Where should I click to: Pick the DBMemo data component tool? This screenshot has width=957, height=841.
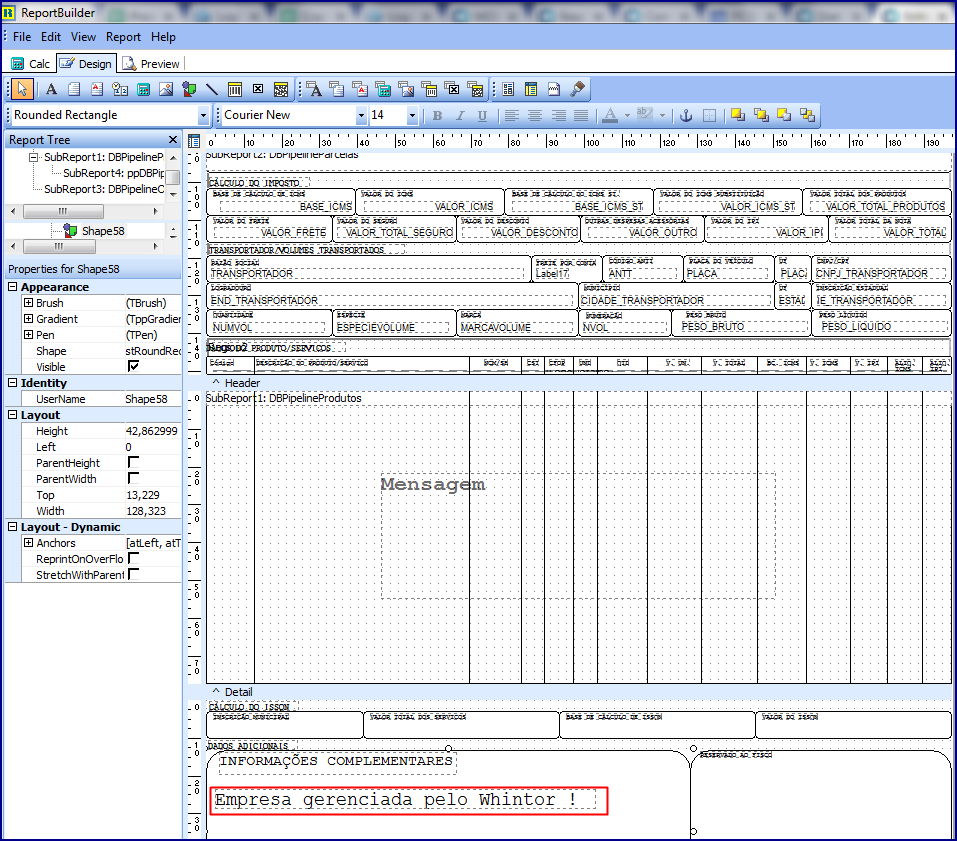[337, 89]
